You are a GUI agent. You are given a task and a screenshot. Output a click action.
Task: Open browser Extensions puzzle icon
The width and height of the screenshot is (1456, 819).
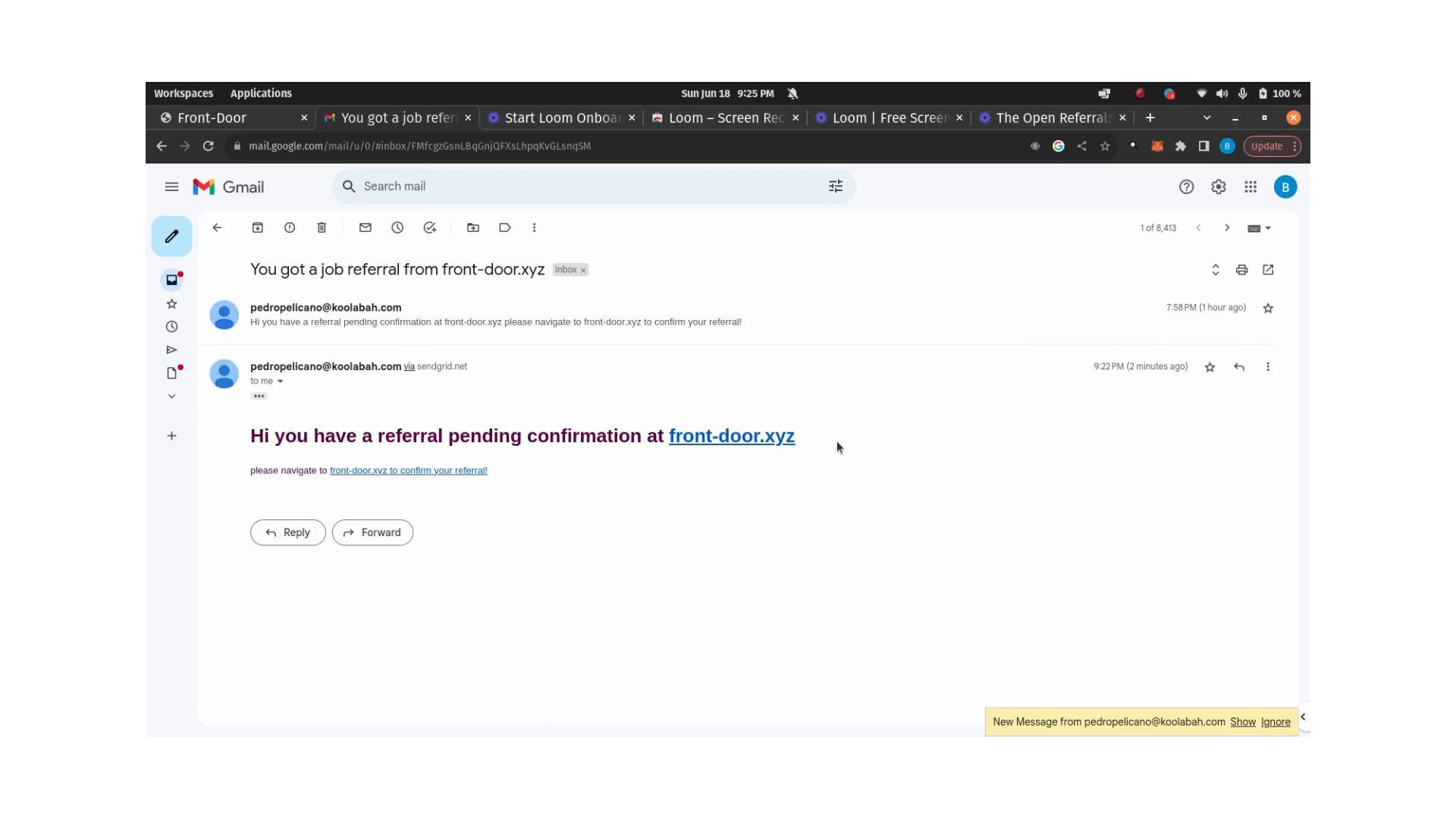[1181, 146]
